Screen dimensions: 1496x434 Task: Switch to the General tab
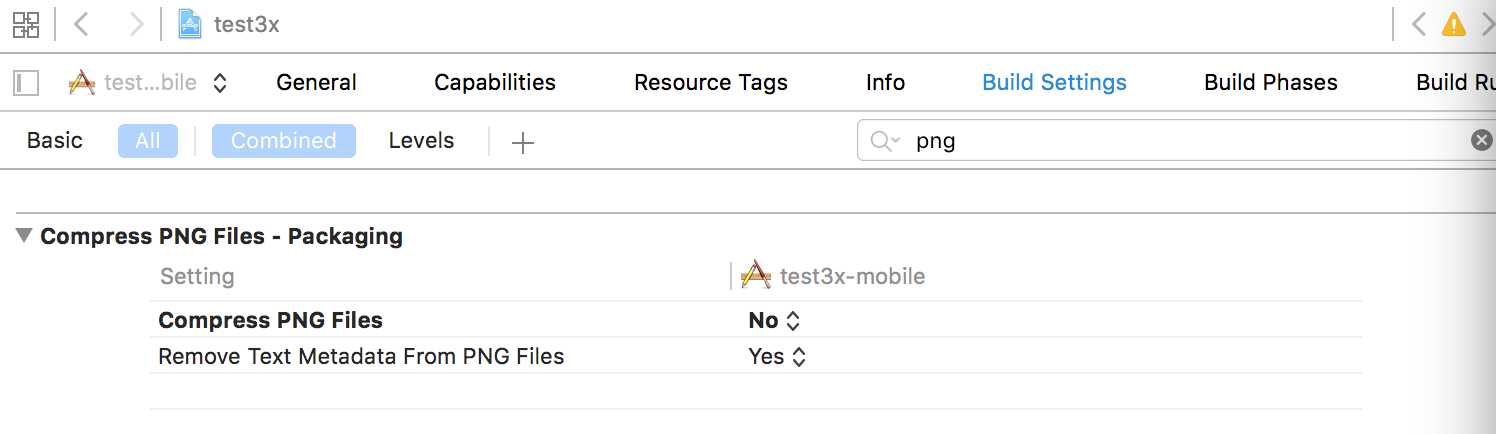pyautogui.click(x=316, y=83)
